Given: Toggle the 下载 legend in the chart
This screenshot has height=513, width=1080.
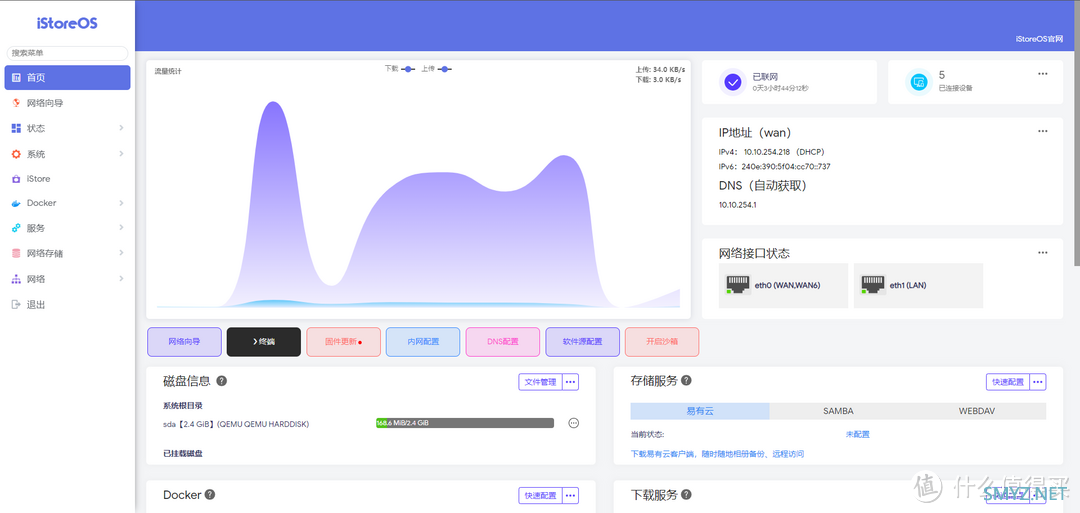Looking at the screenshot, I should [399, 69].
